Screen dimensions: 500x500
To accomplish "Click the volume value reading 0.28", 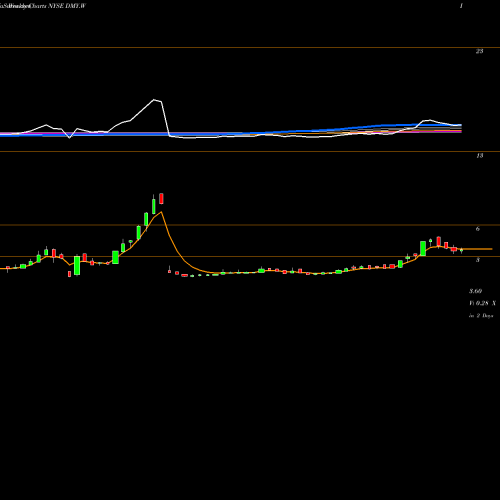I will pyautogui.click(x=482, y=303).
